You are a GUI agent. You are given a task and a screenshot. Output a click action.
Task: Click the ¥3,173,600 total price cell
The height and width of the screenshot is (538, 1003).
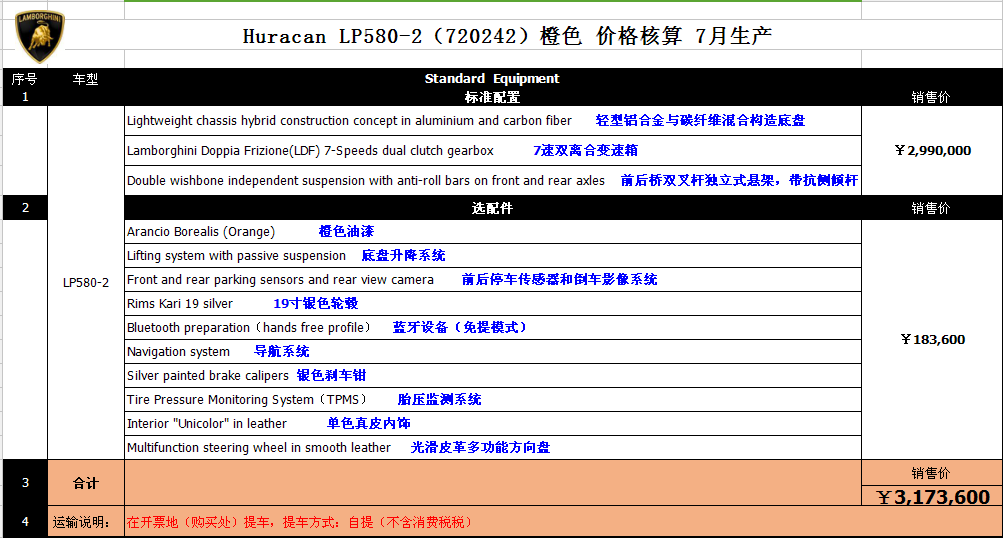[932, 496]
